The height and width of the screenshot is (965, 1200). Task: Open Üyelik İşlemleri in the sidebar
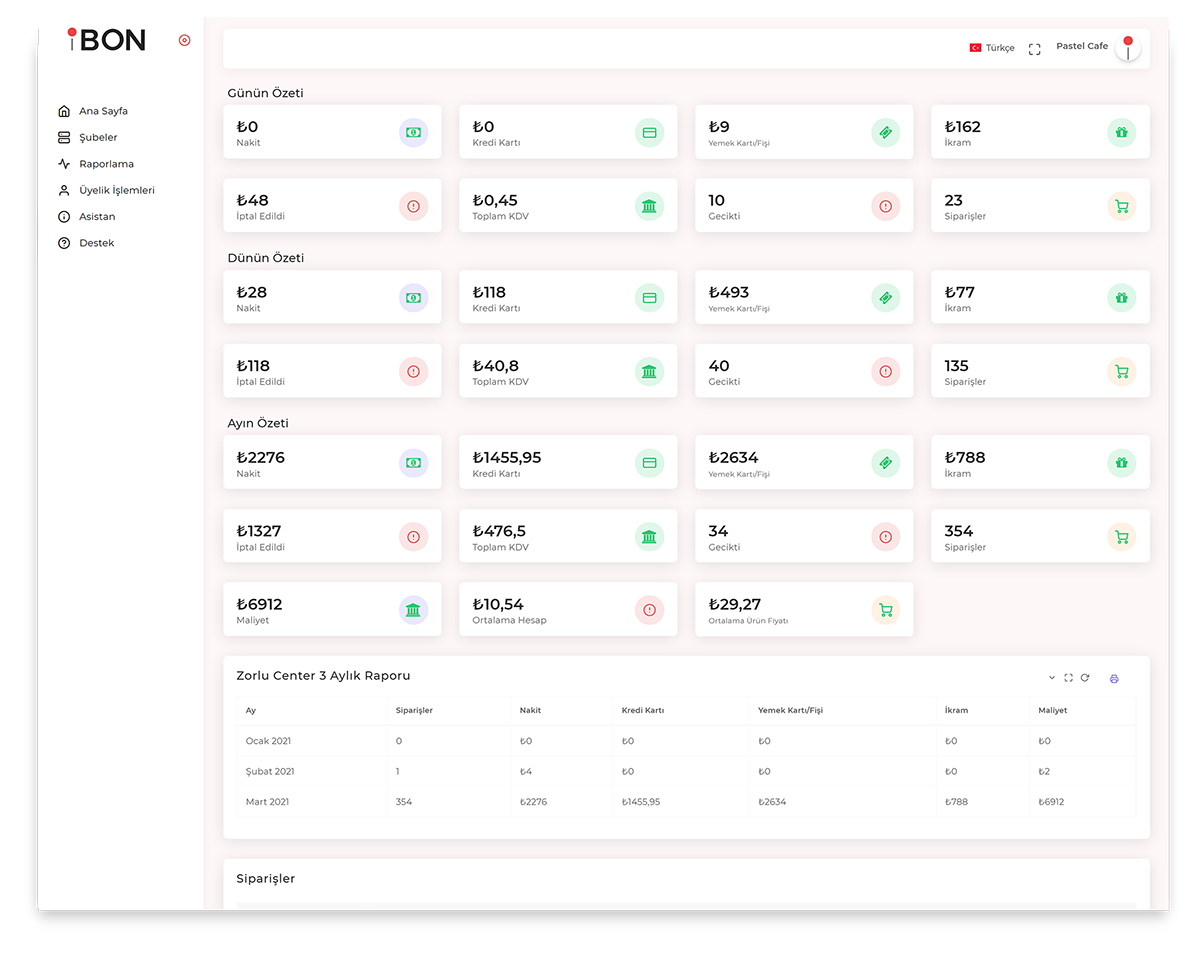[116, 190]
